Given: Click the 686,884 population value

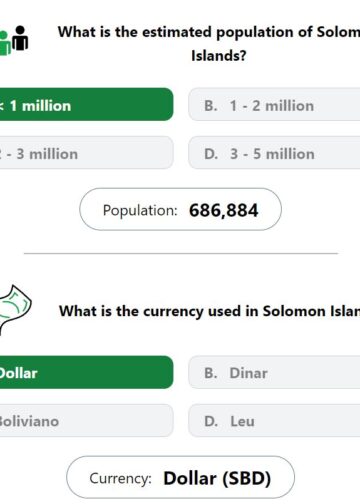Looking at the screenshot, I should pyautogui.click(x=223, y=210).
